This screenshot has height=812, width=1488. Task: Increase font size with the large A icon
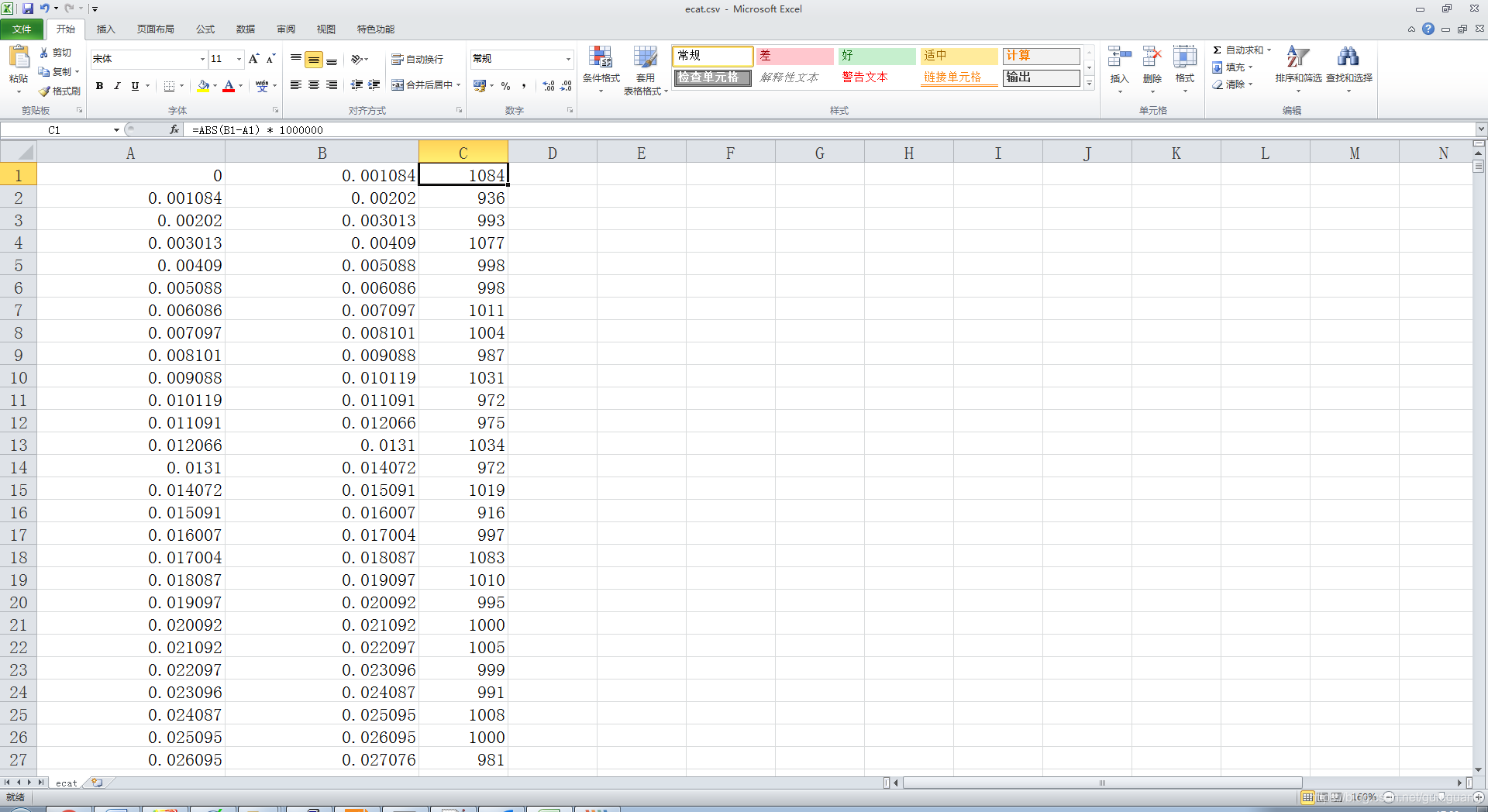[x=253, y=59]
